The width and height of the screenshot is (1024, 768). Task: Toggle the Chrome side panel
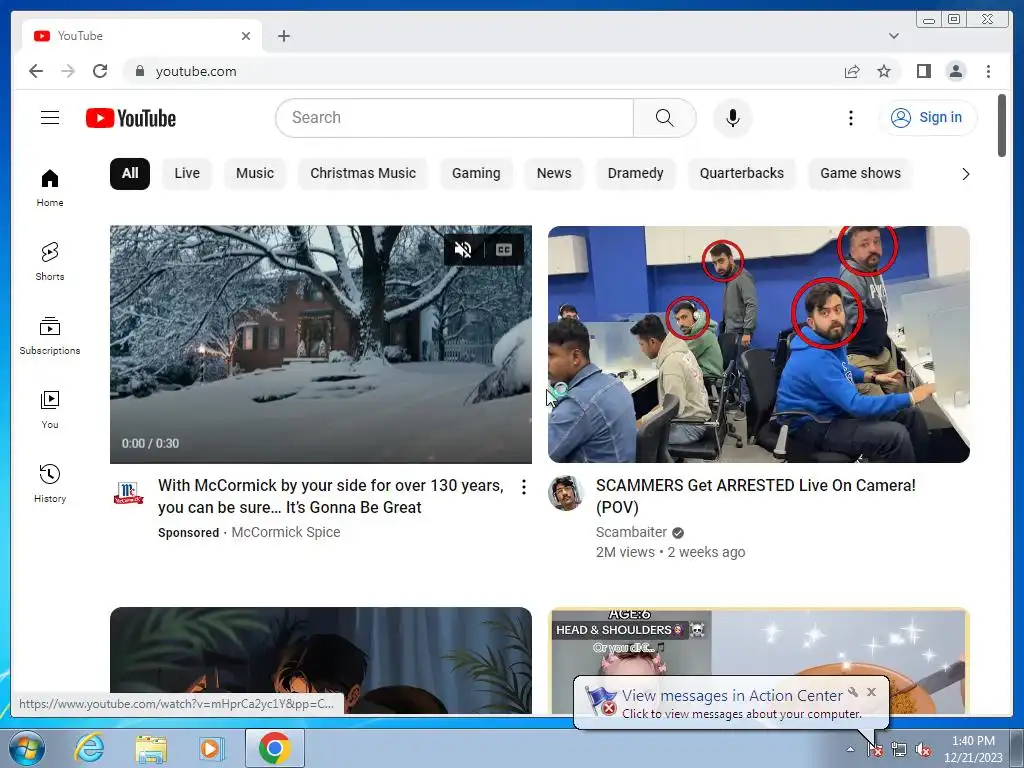pyautogui.click(x=923, y=71)
